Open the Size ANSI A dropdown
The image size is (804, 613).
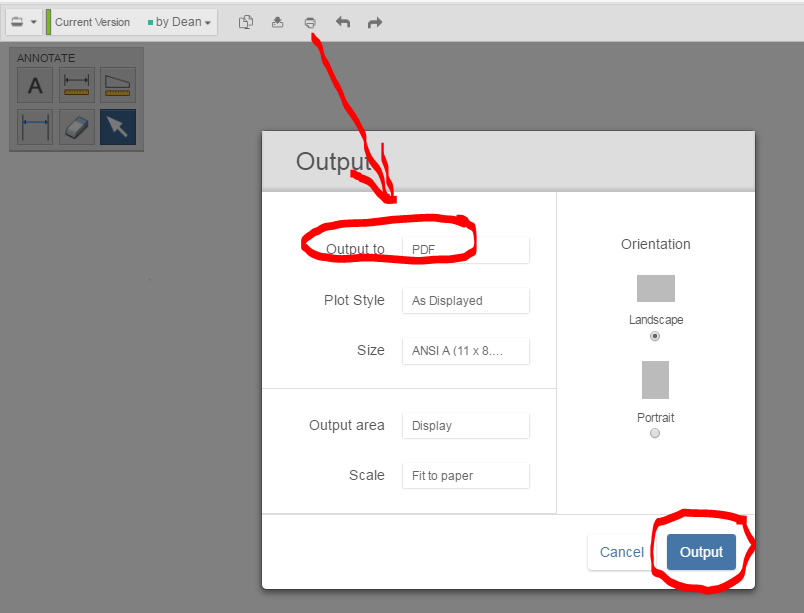[x=466, y=351]
